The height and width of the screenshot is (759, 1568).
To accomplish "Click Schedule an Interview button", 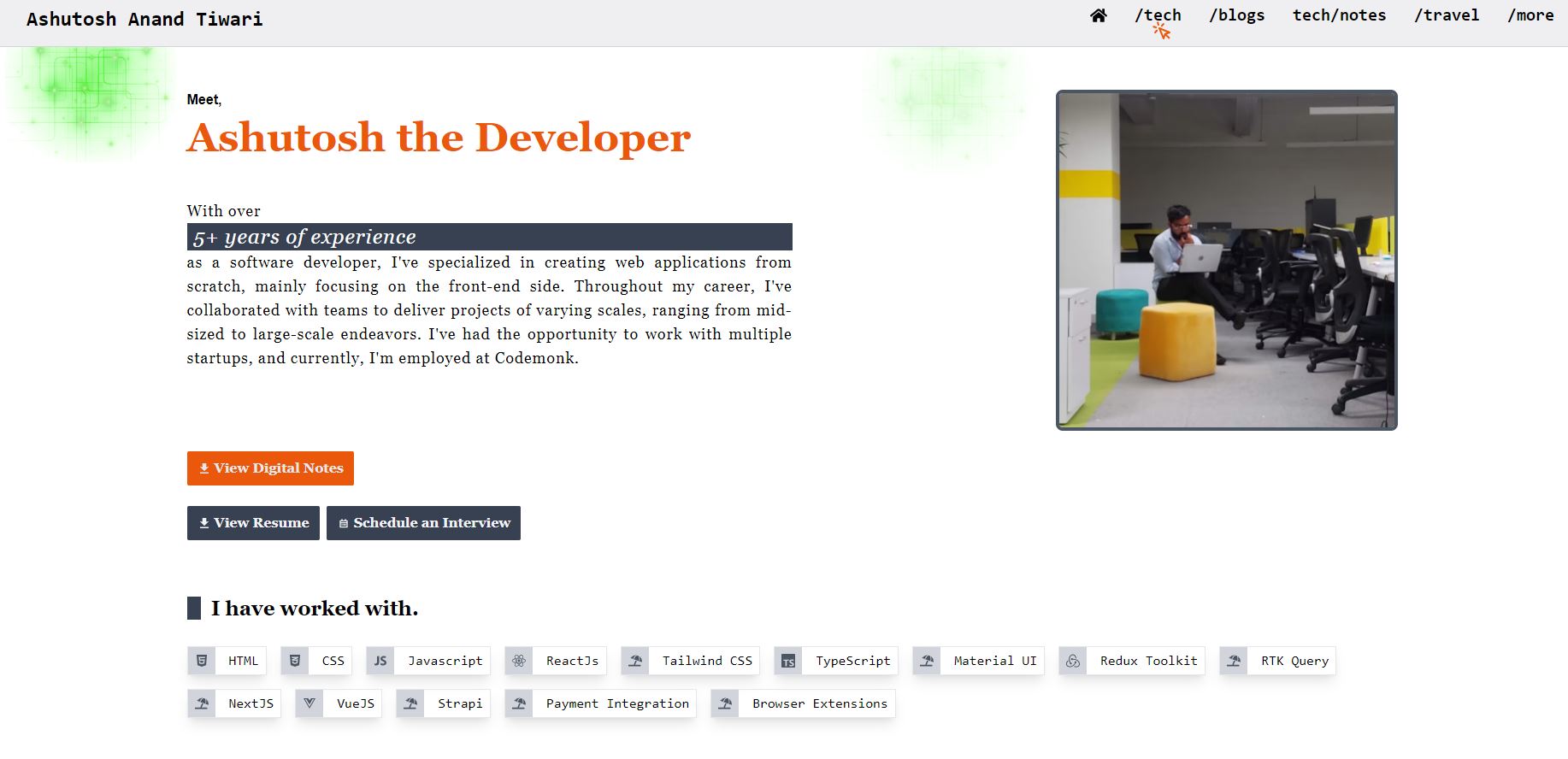I will [423, 523].
